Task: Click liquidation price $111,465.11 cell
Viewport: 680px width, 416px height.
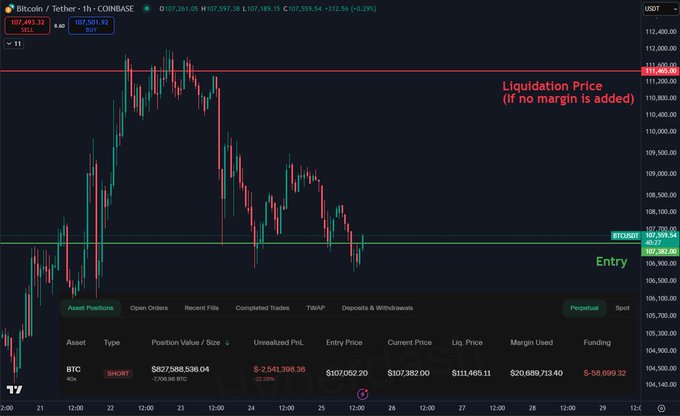Action: point(471,373)
